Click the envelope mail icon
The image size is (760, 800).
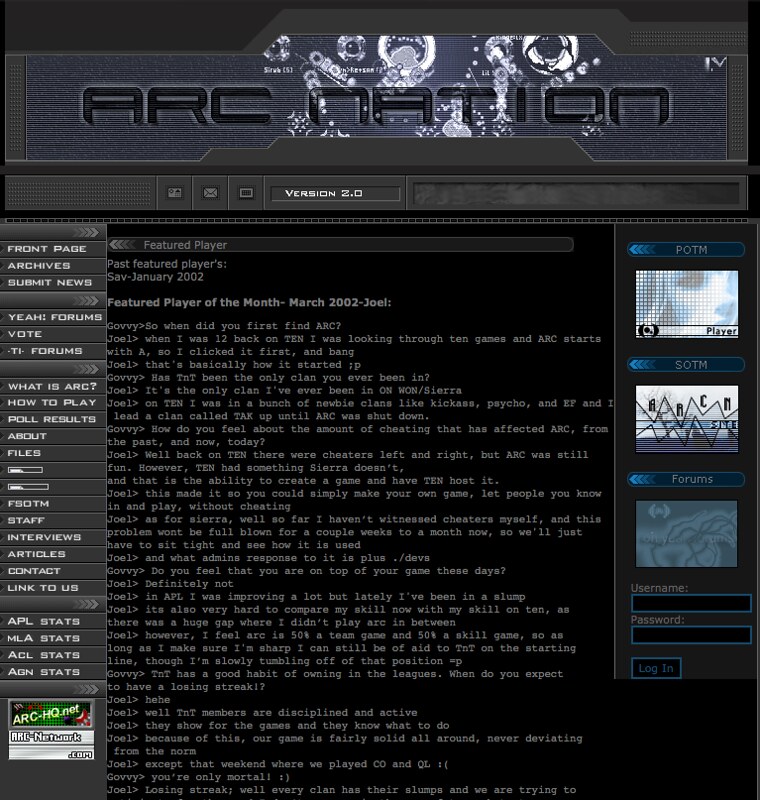(210, 193)
